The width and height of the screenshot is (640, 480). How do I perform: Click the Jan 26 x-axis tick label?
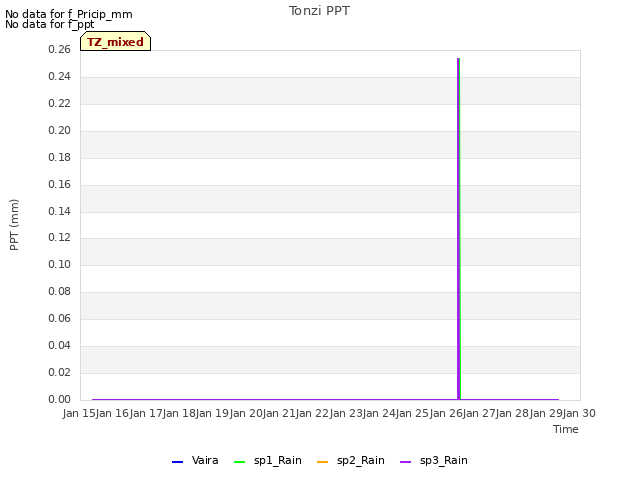(446, 413)
